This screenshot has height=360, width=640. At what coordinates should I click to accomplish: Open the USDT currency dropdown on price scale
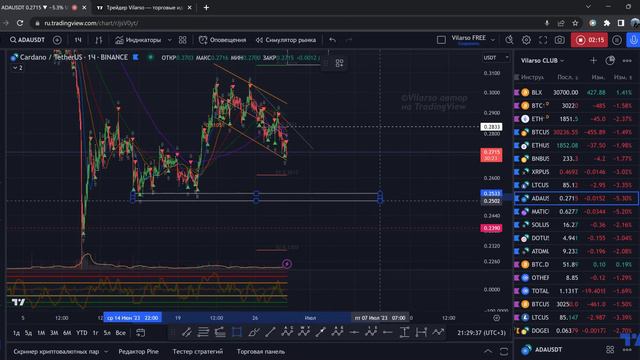coord(496,58)
